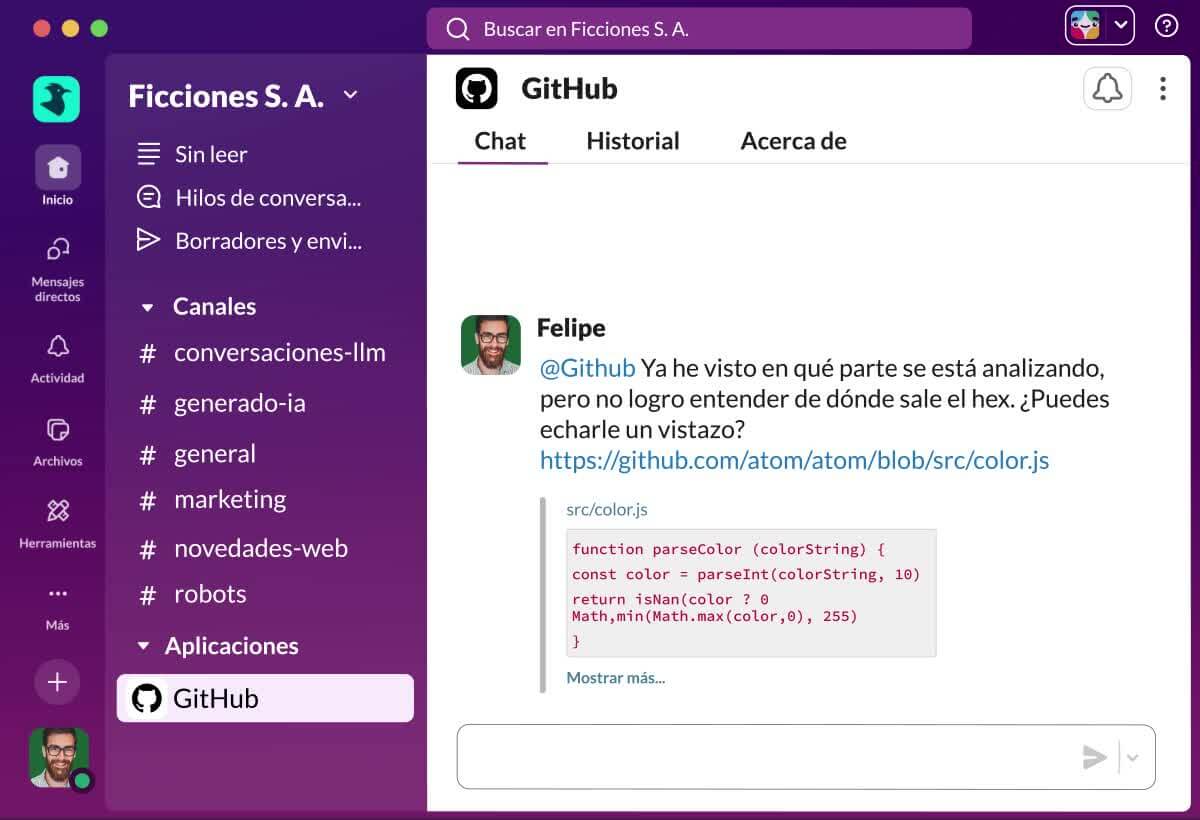Click the code snippet block
The height and width of the screenshot is (820, 1200).
click(x=751, y=593)
